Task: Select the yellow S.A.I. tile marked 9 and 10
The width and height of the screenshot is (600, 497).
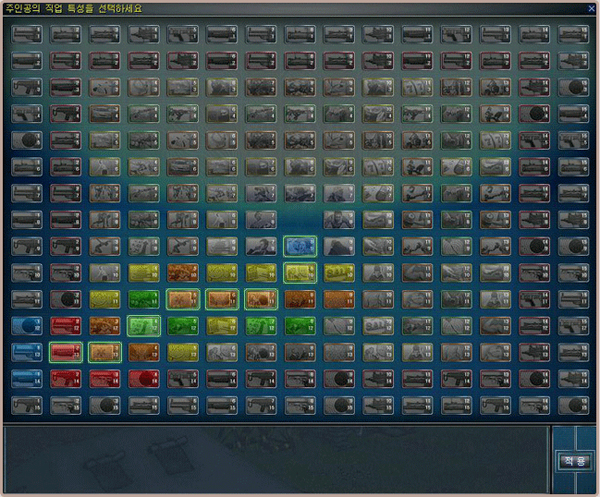Action: [339, 273]
